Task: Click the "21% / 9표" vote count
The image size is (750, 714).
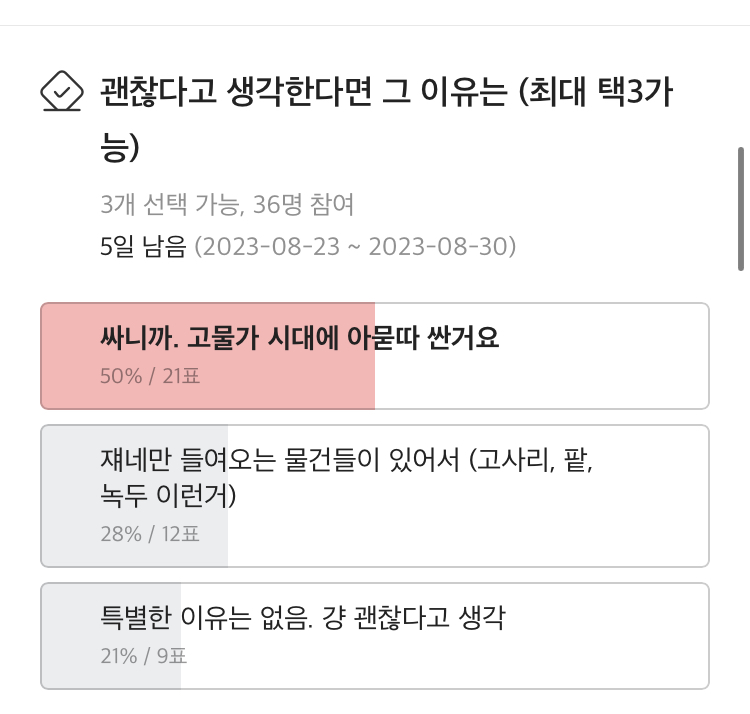Action: pyautogui.click(x=143, y=656)
